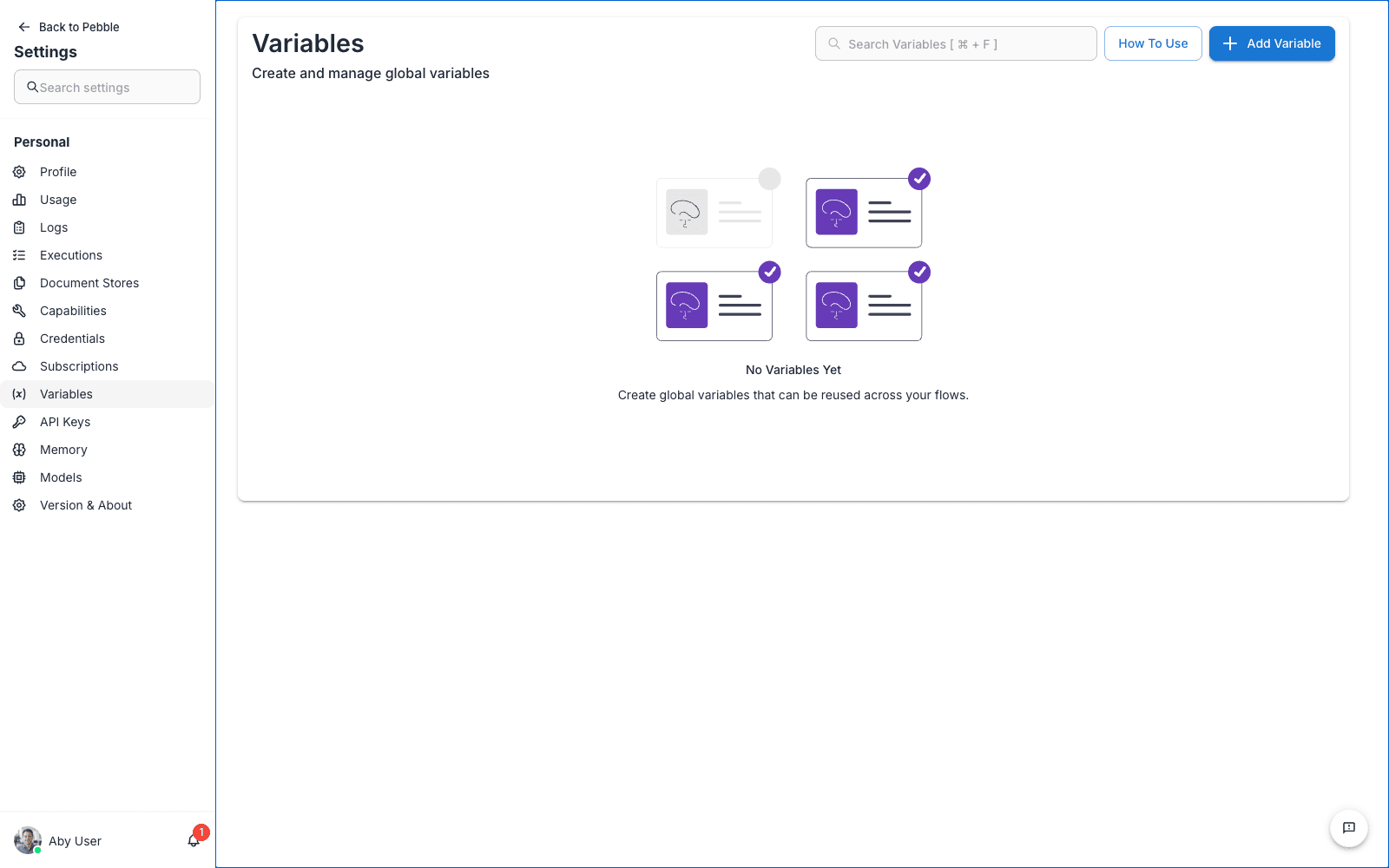Click the Add Variable button

pos(1272,43)
